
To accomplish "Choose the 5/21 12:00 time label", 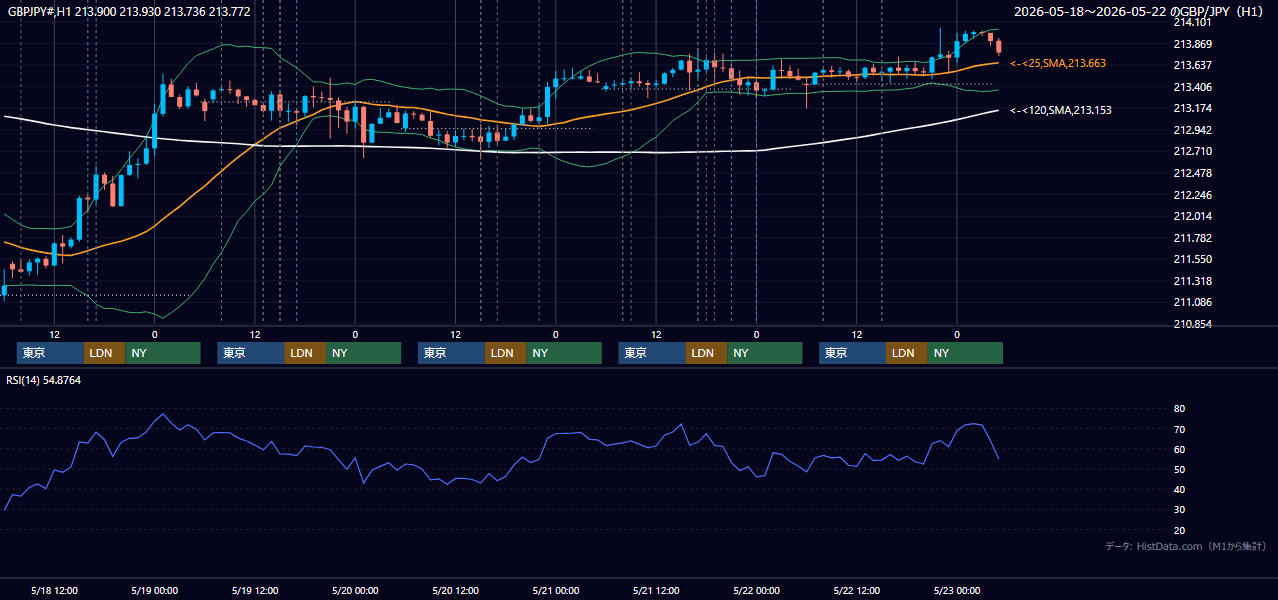I will click(x=656, y=590).
